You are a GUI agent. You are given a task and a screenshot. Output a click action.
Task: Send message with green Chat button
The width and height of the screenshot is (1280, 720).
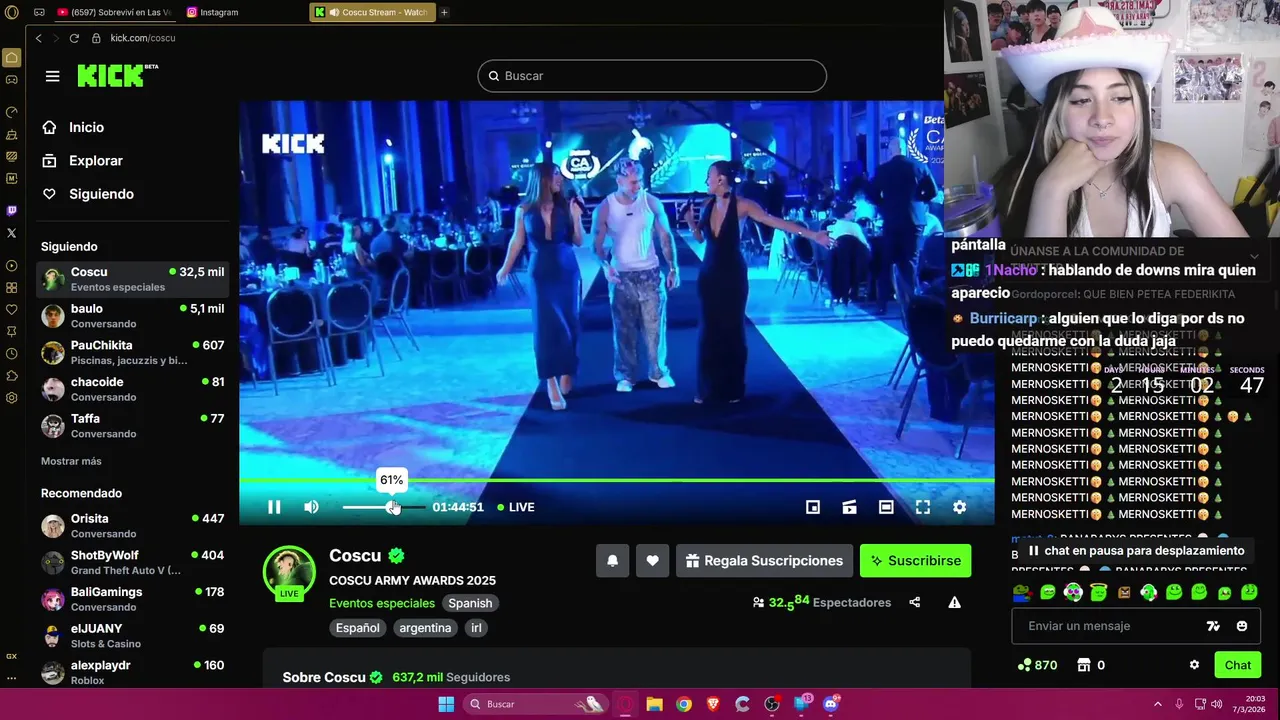pos(1238,665)
